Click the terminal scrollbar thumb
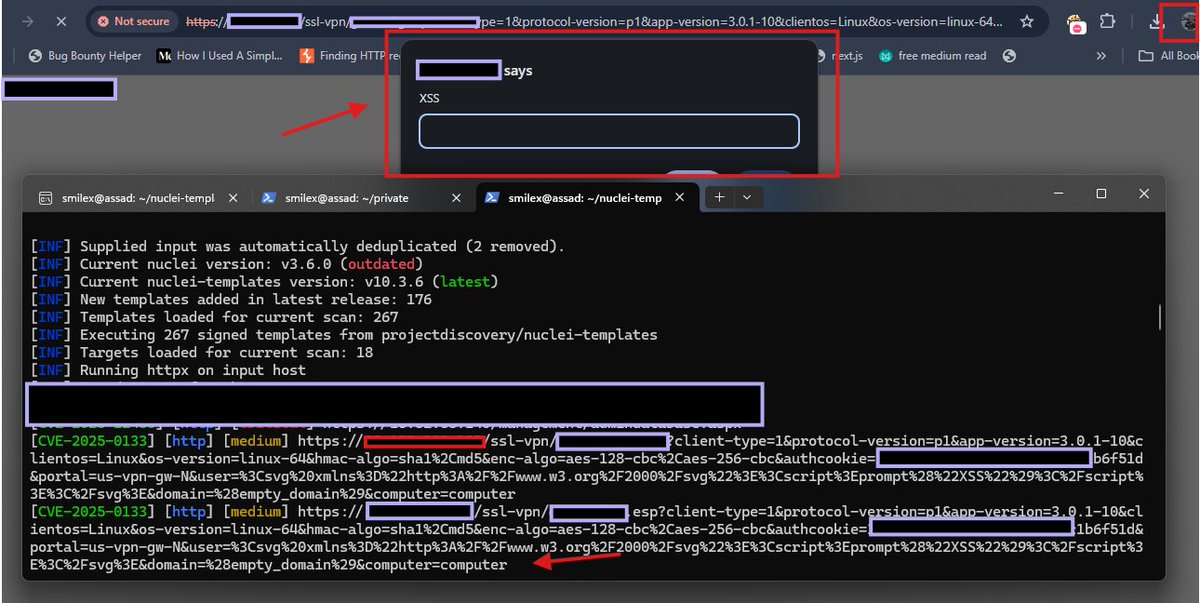Viewport: 1200px width, 603px height. (1159, 317)
